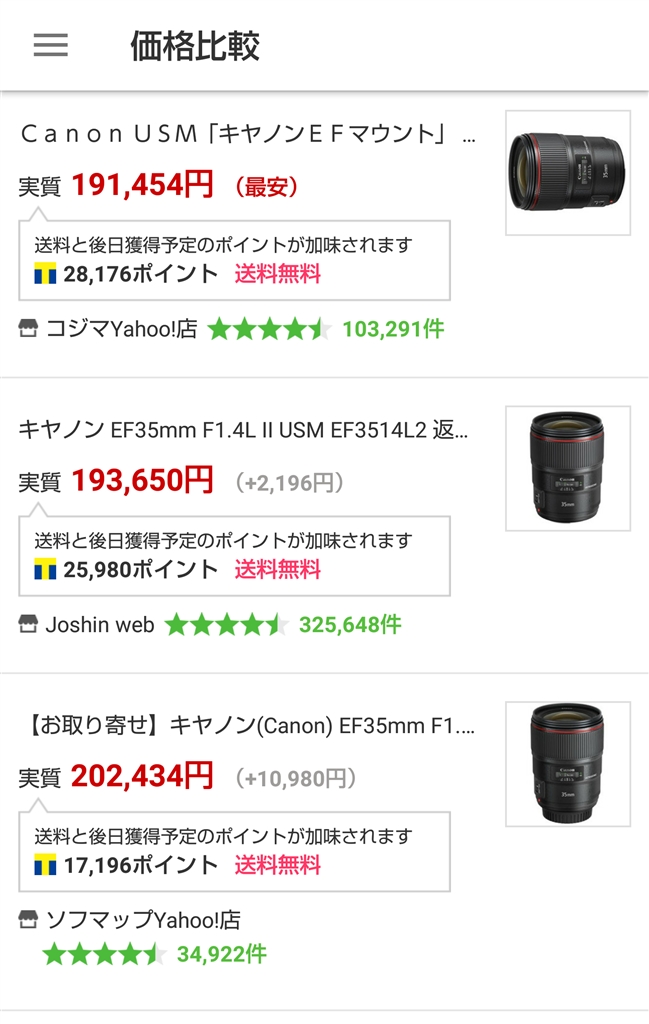Click T-point icon beside 17,196ポイント
The height and width of the screenshot is (1024, 649).
(x=45, y=866)
